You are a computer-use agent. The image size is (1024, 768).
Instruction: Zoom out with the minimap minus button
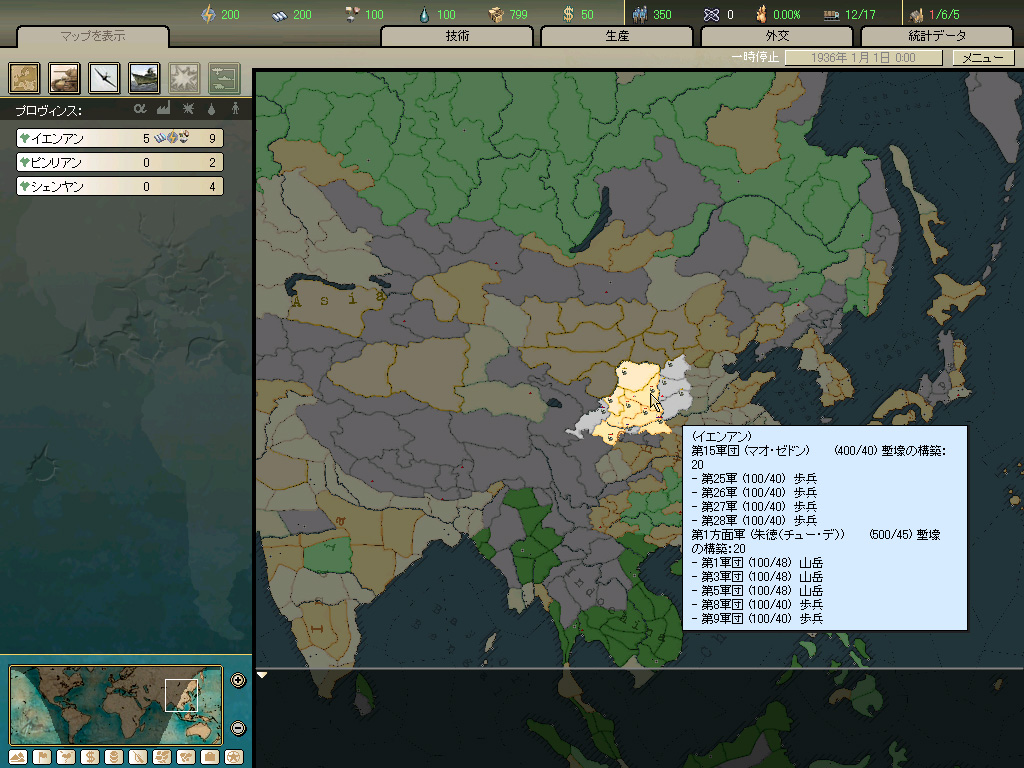238,728
